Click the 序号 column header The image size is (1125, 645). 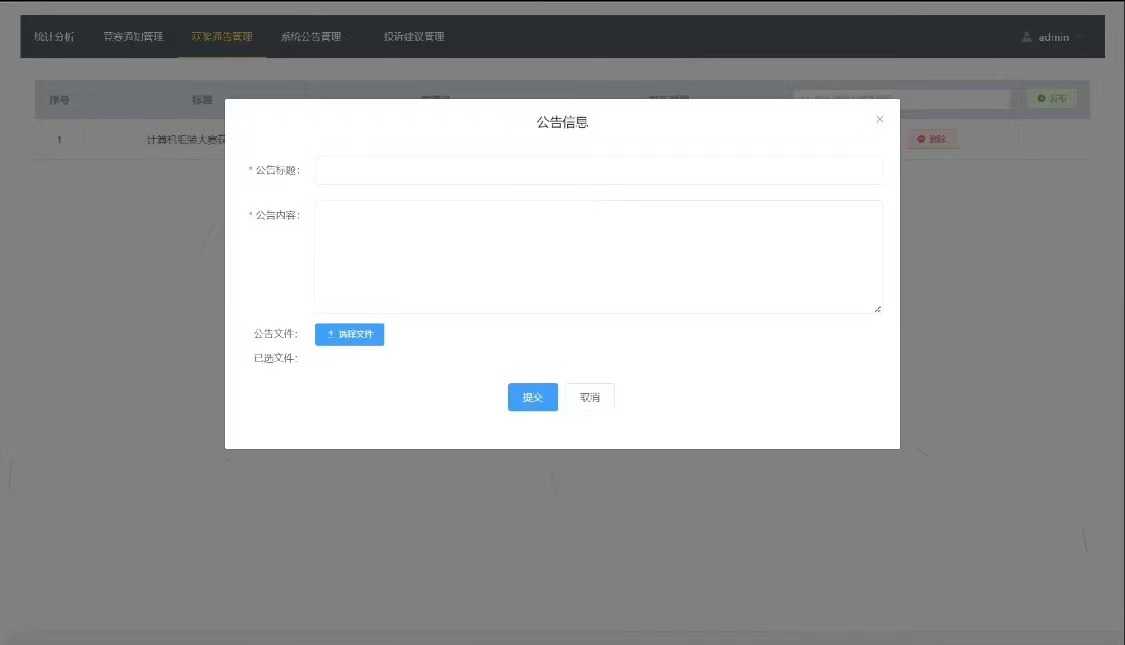(x=60, y=100)
